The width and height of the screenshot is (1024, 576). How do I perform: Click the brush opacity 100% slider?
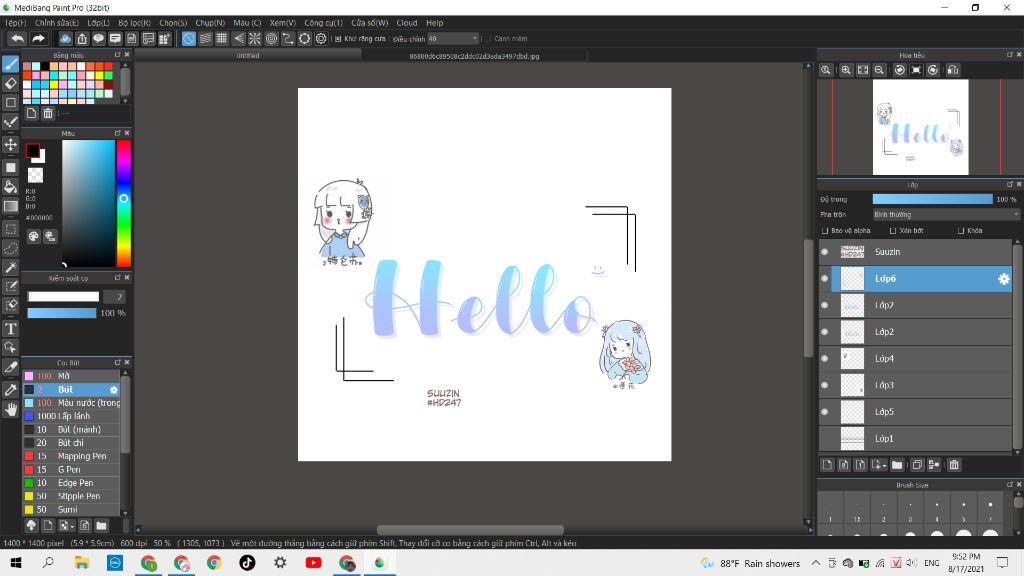pos(62,313)
